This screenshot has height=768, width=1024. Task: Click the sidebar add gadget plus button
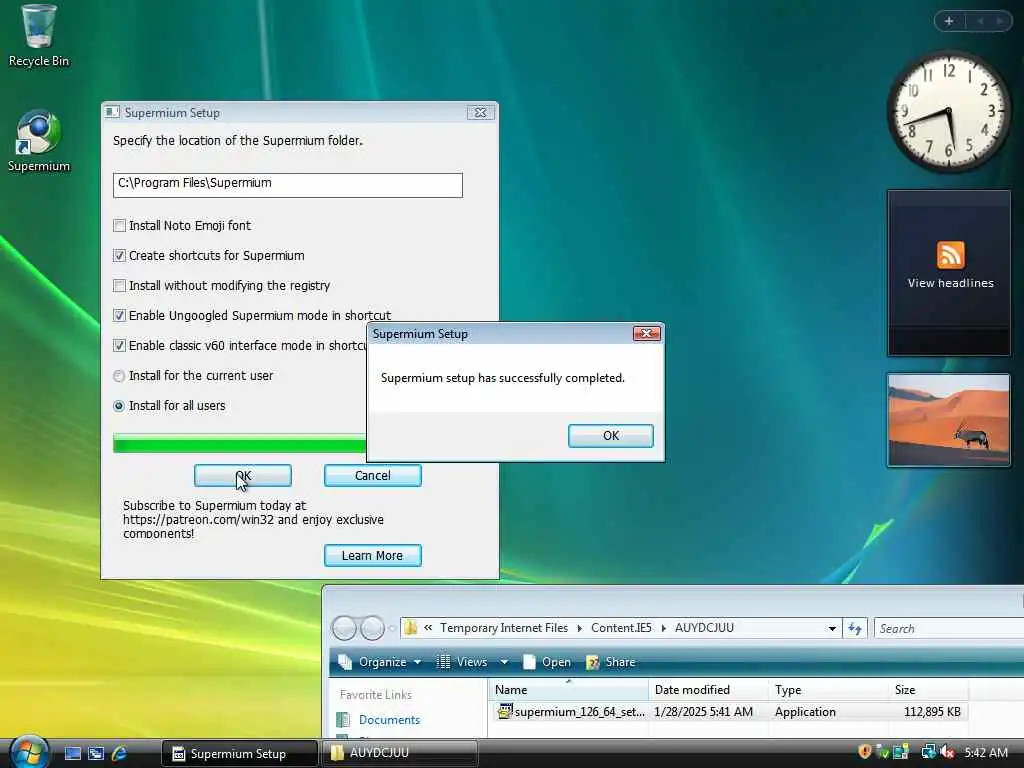pyautogui.click(x=949, y=21)
